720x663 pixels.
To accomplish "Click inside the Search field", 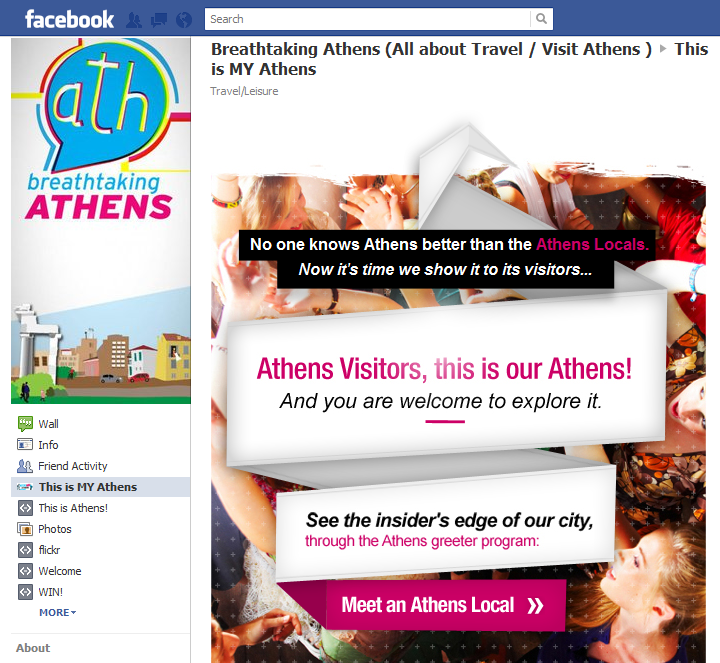I will 367,19.
